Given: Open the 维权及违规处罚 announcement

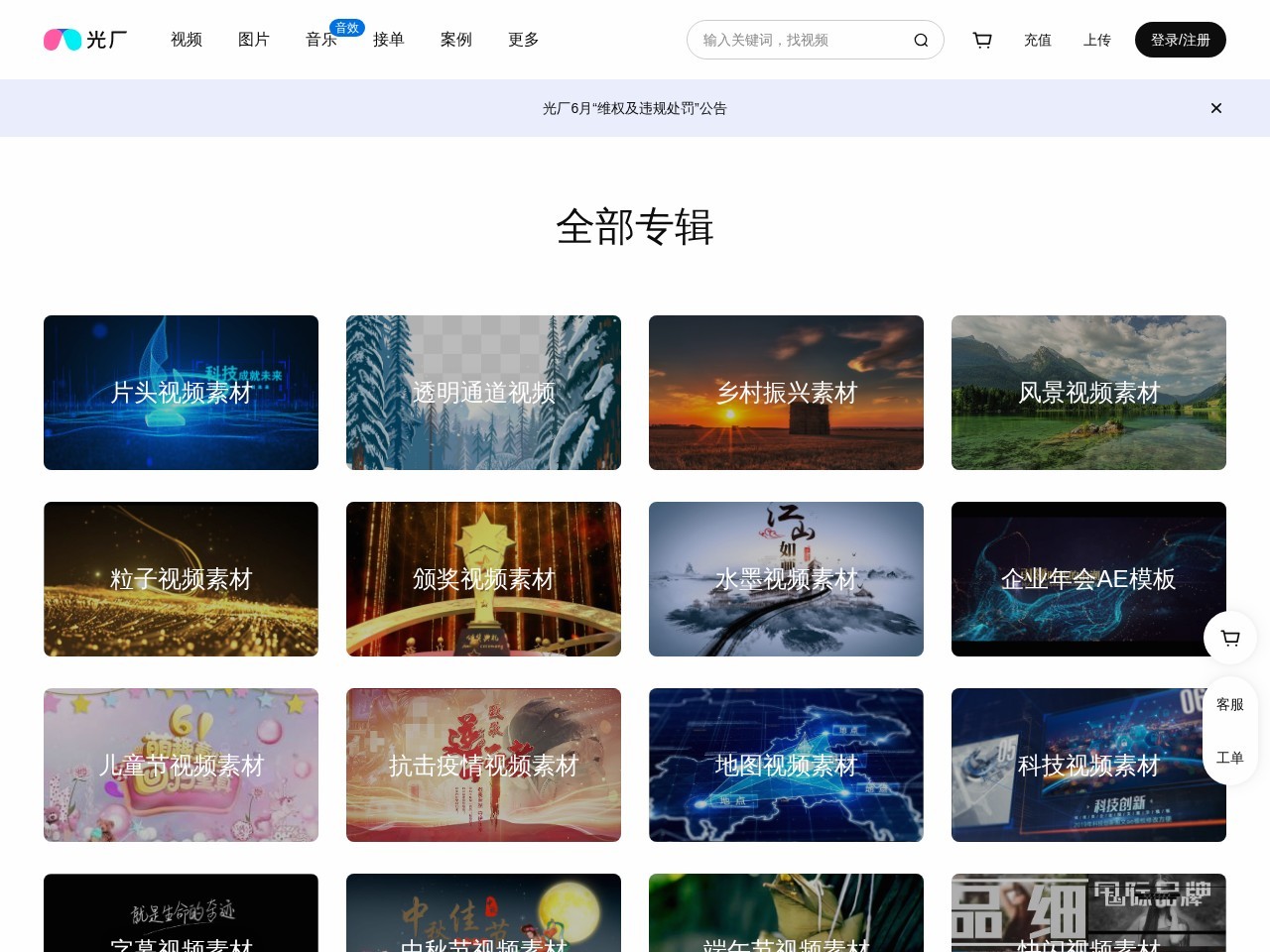Looking at the screenshot, I should pos(635,108).
